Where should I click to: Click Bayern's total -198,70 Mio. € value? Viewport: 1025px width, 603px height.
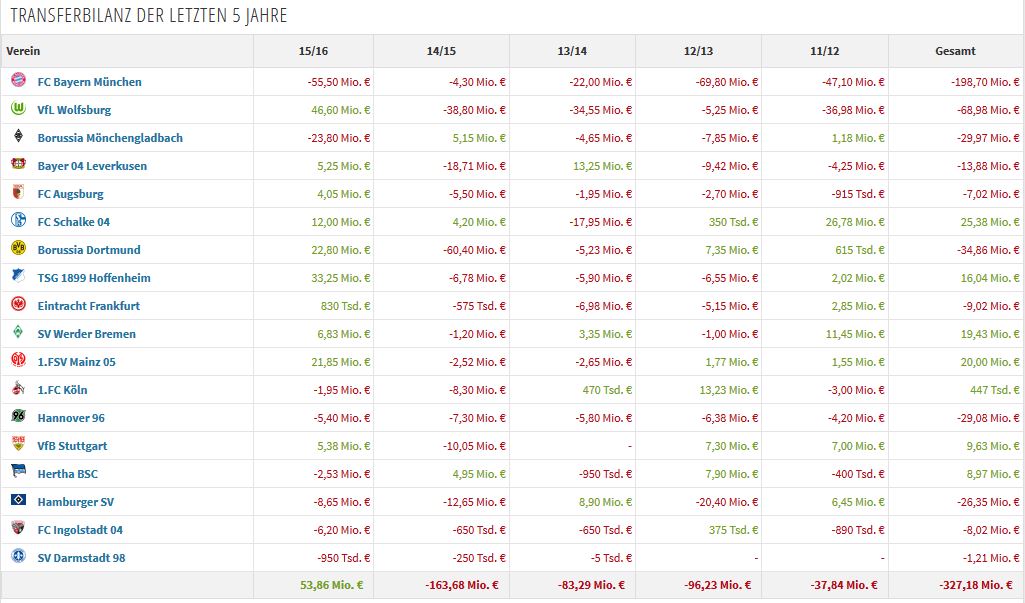click(985, 82)
